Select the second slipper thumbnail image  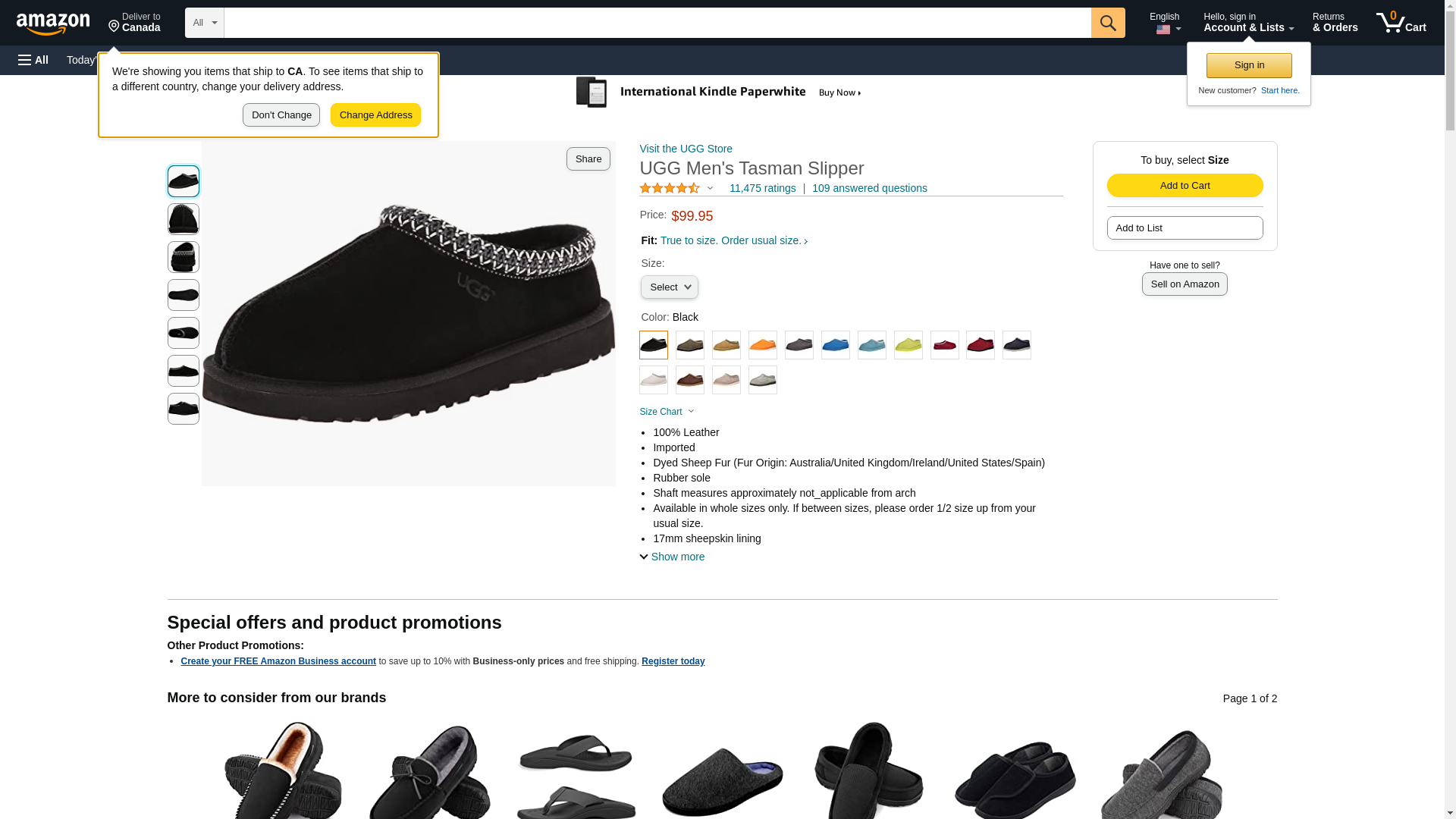click(x=184, y=219)
